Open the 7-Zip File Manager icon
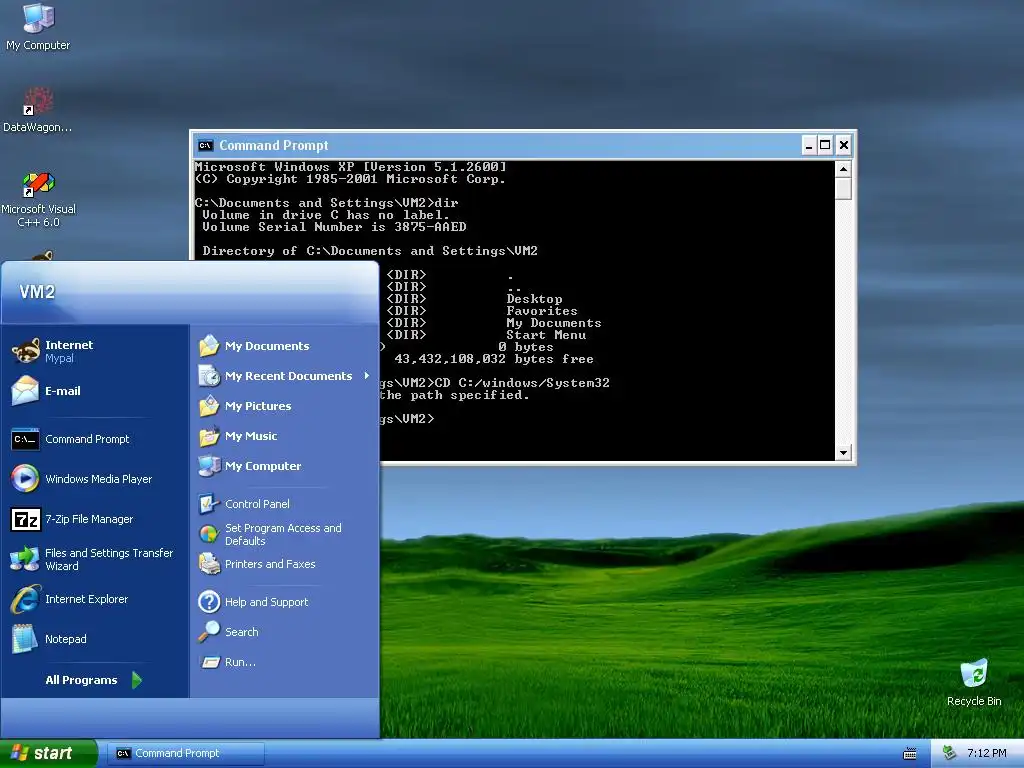The image size is (1024, 768). coord(25,519)
